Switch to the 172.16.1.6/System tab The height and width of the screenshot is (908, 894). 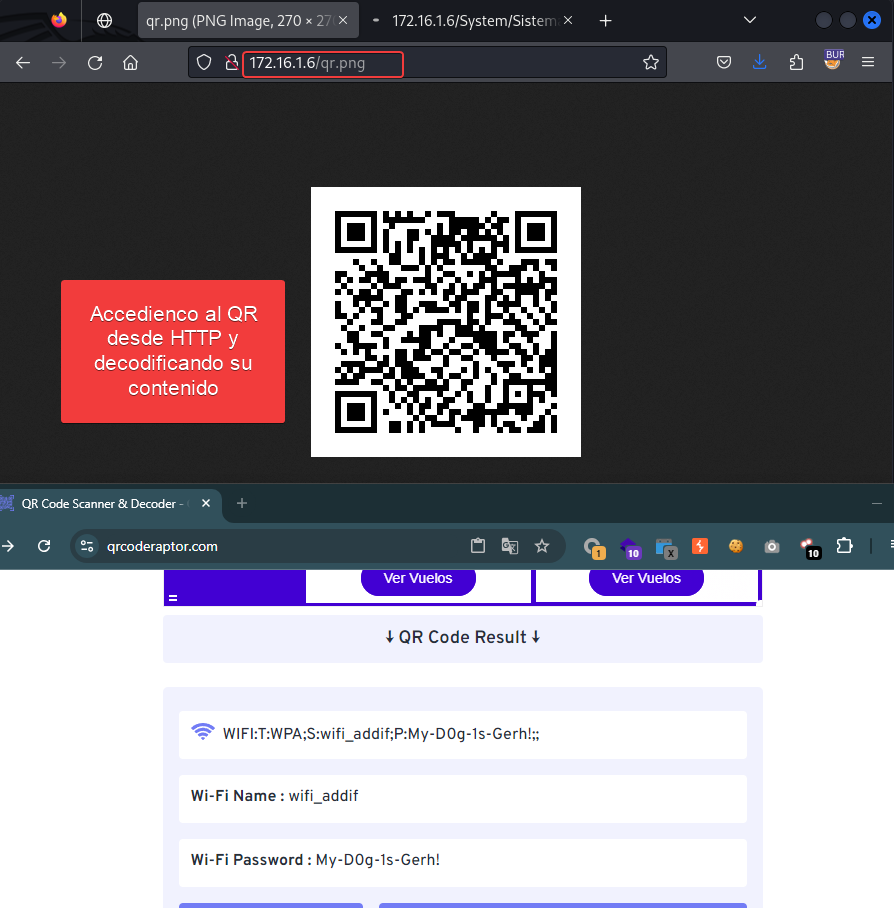tap(474, 20)
